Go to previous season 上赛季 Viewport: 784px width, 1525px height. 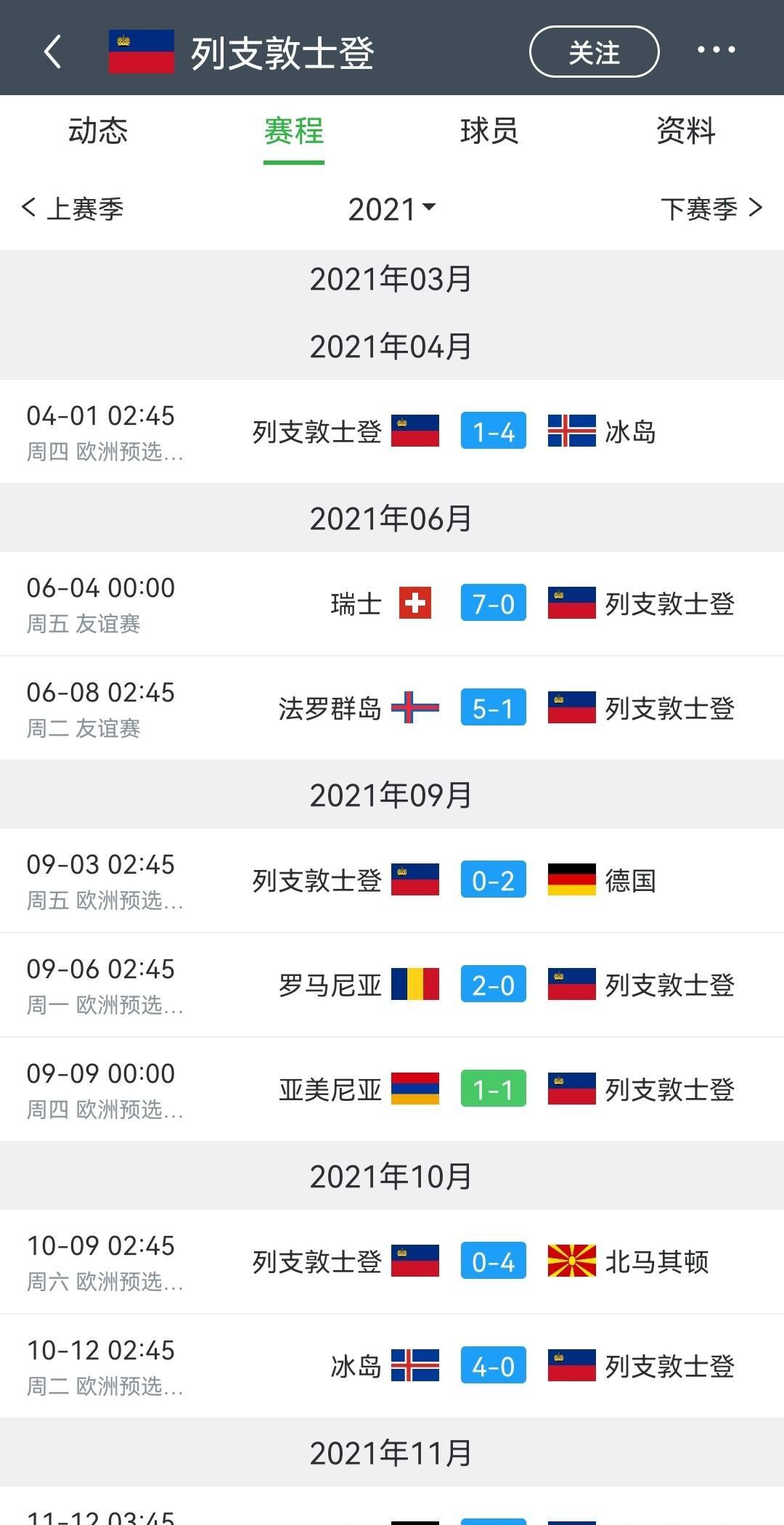(73, 209)
